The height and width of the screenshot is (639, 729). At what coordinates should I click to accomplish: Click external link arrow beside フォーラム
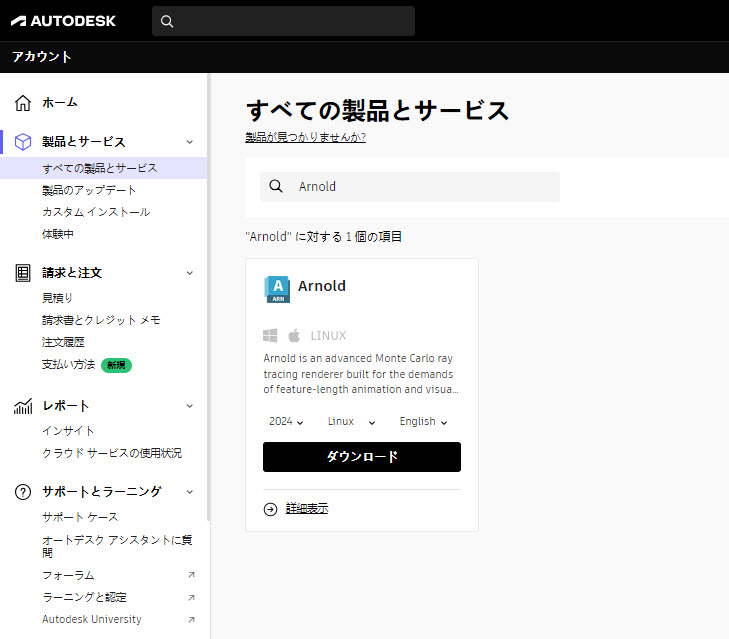pyautogui.click(x=191, y=575)
